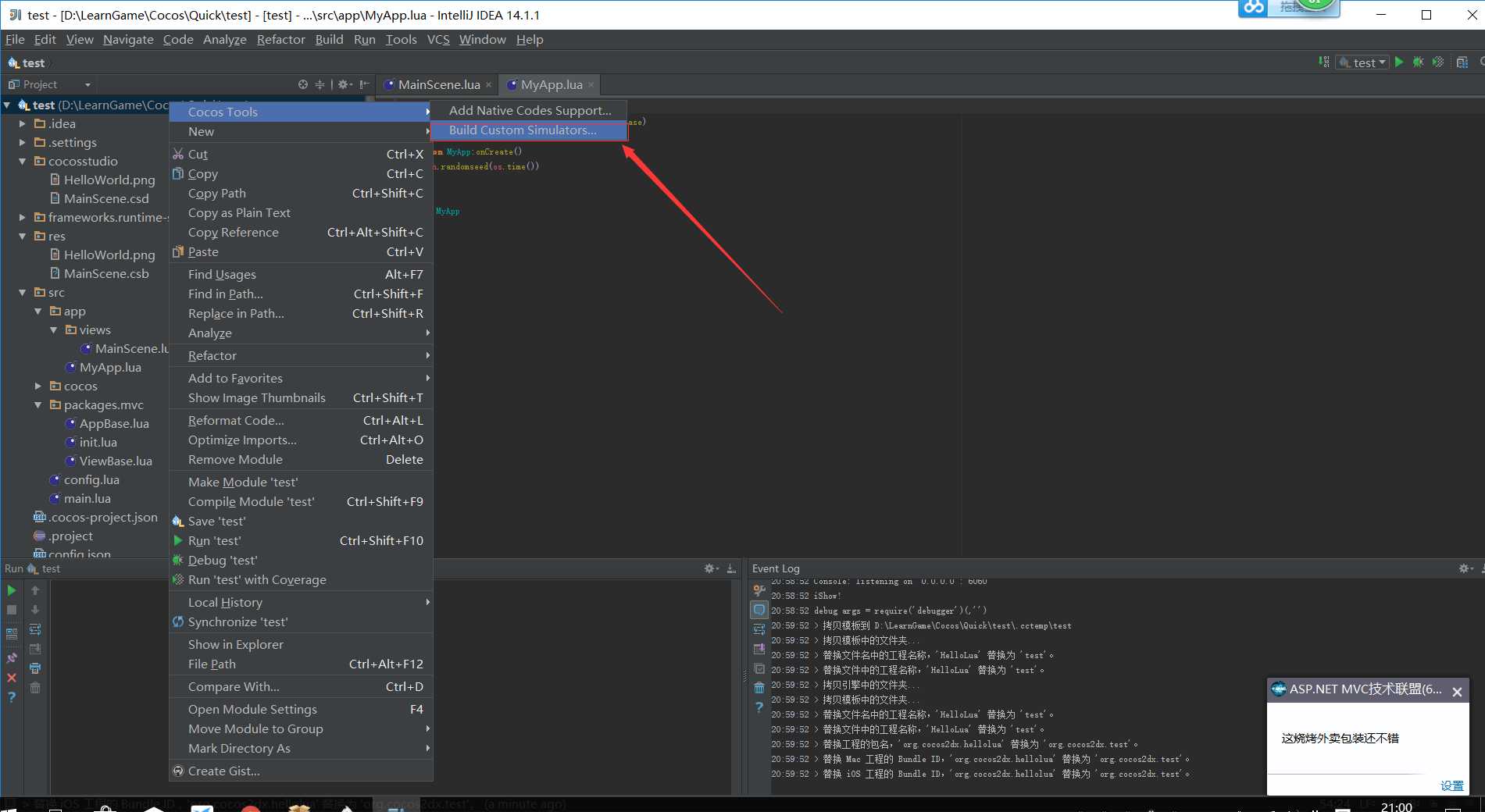This screenshot has width=1485, height=812.
Task: Select AppBase.lua in project tree
Action: coord(114,423)
